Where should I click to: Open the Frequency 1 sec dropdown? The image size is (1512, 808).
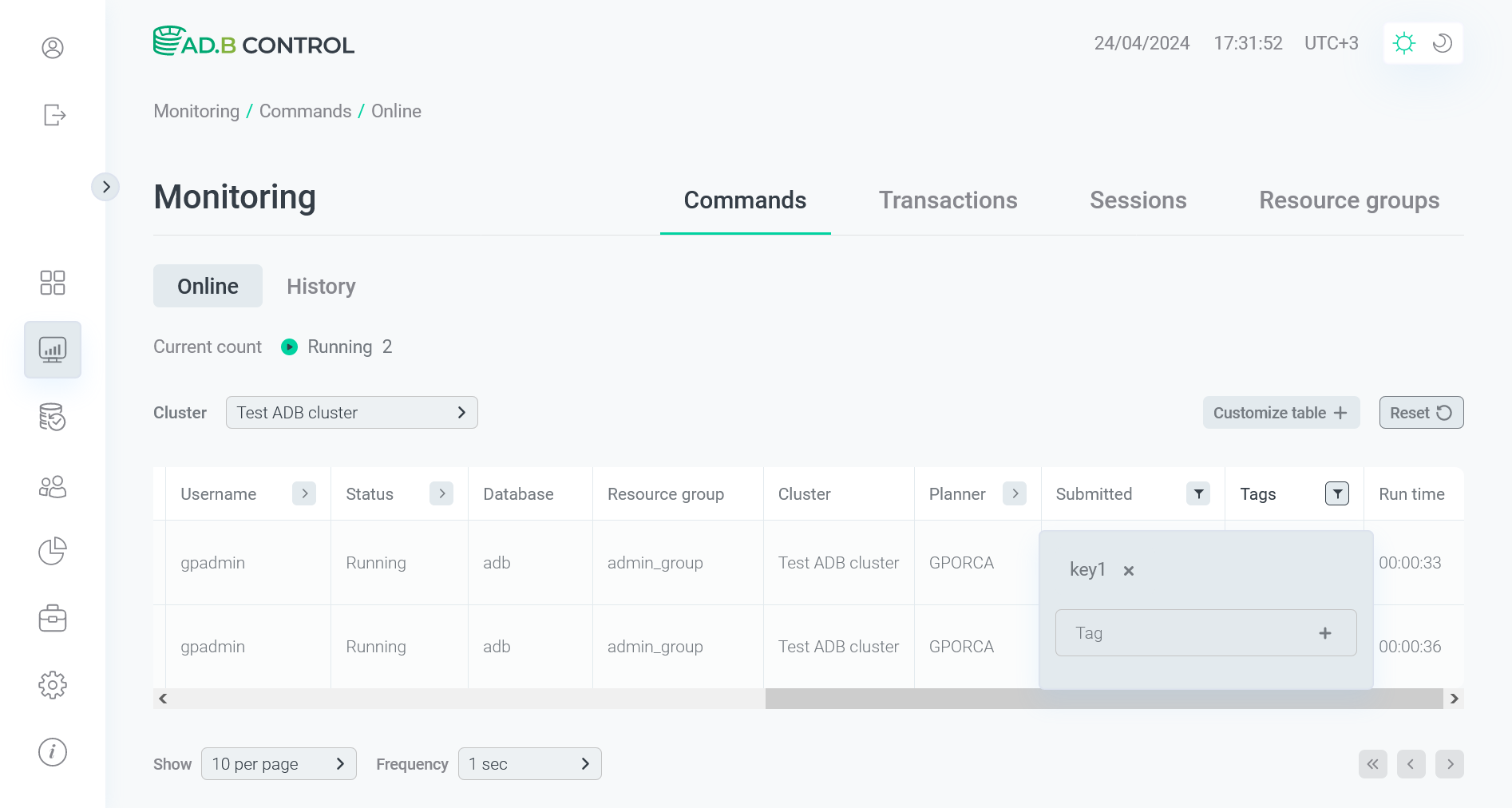click(x=529, y=764)
